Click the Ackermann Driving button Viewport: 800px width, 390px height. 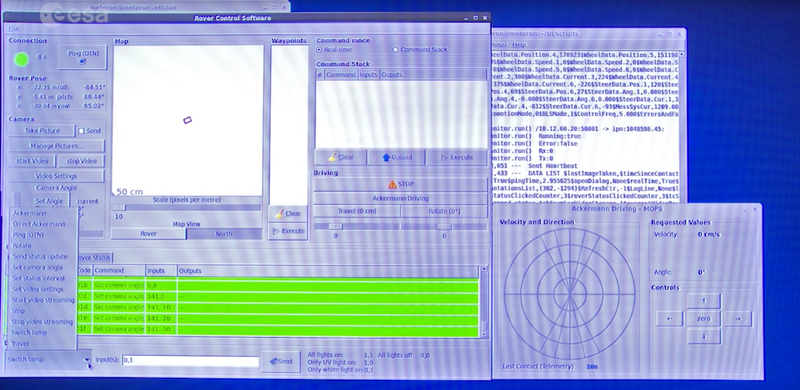click(401, 198)
